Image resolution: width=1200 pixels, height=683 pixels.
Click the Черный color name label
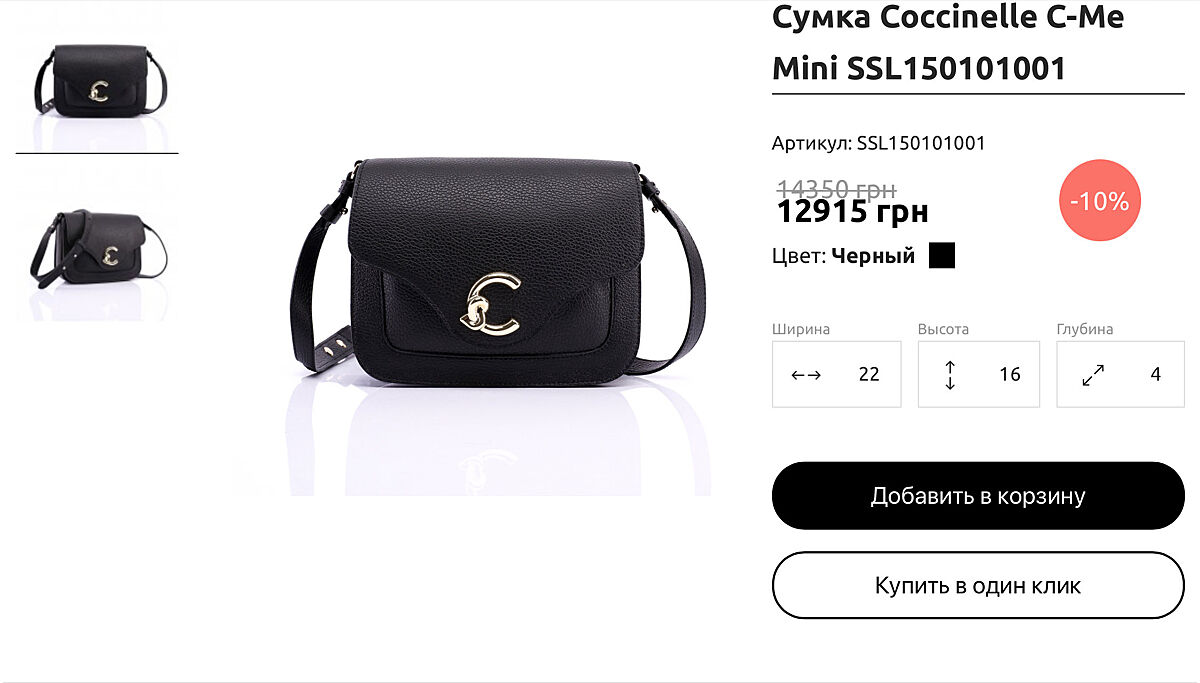[873, 256]
